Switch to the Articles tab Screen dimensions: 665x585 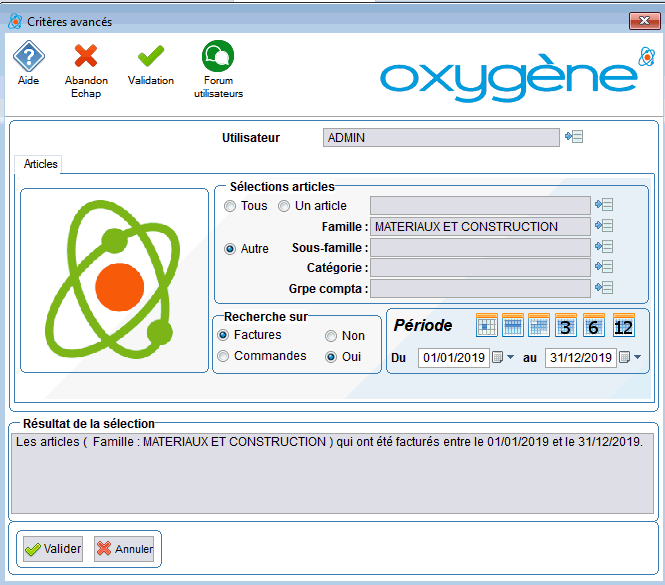click(x=40, y=164)
